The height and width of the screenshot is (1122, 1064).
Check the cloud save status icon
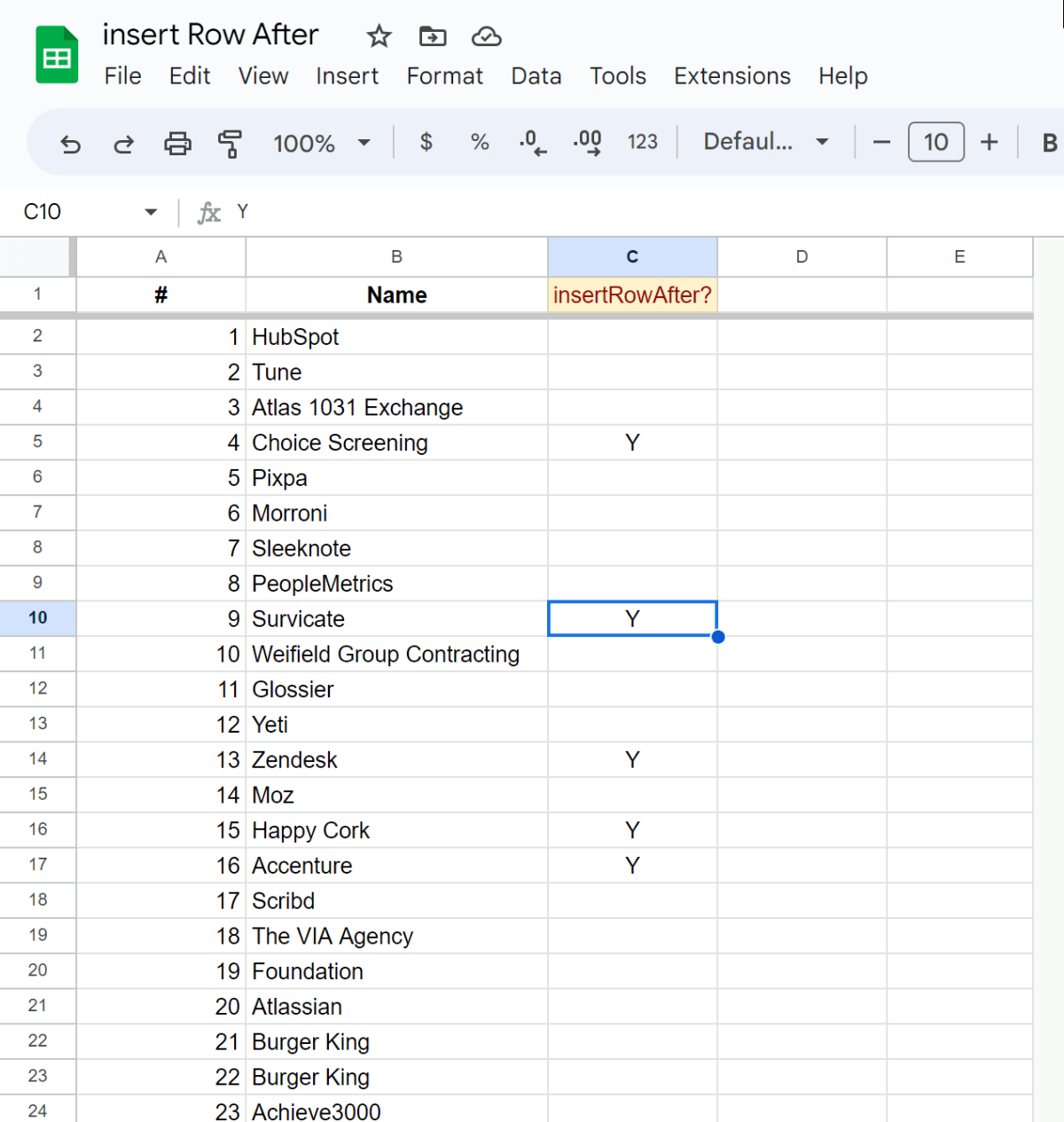click(x=486, y=36)
